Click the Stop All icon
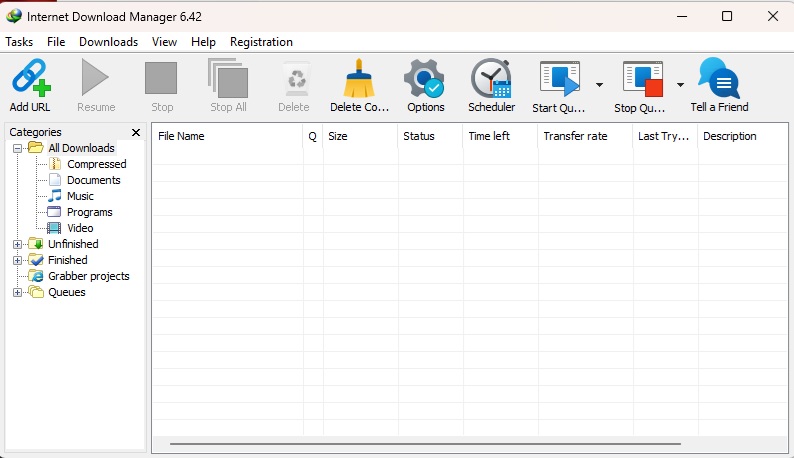The width and height of the screenshot is (794, 458). (228, 78)
